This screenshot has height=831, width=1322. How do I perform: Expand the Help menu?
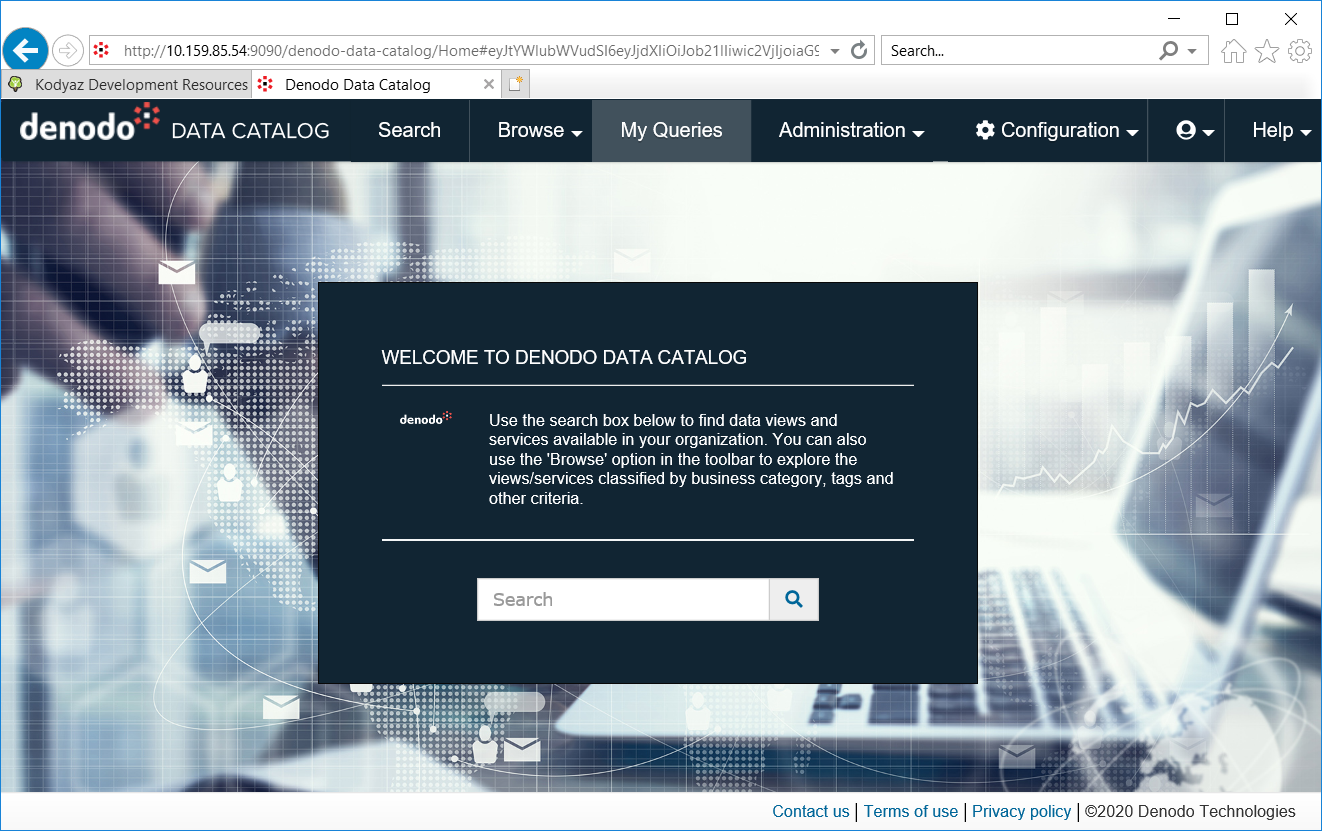point(1281,130)
